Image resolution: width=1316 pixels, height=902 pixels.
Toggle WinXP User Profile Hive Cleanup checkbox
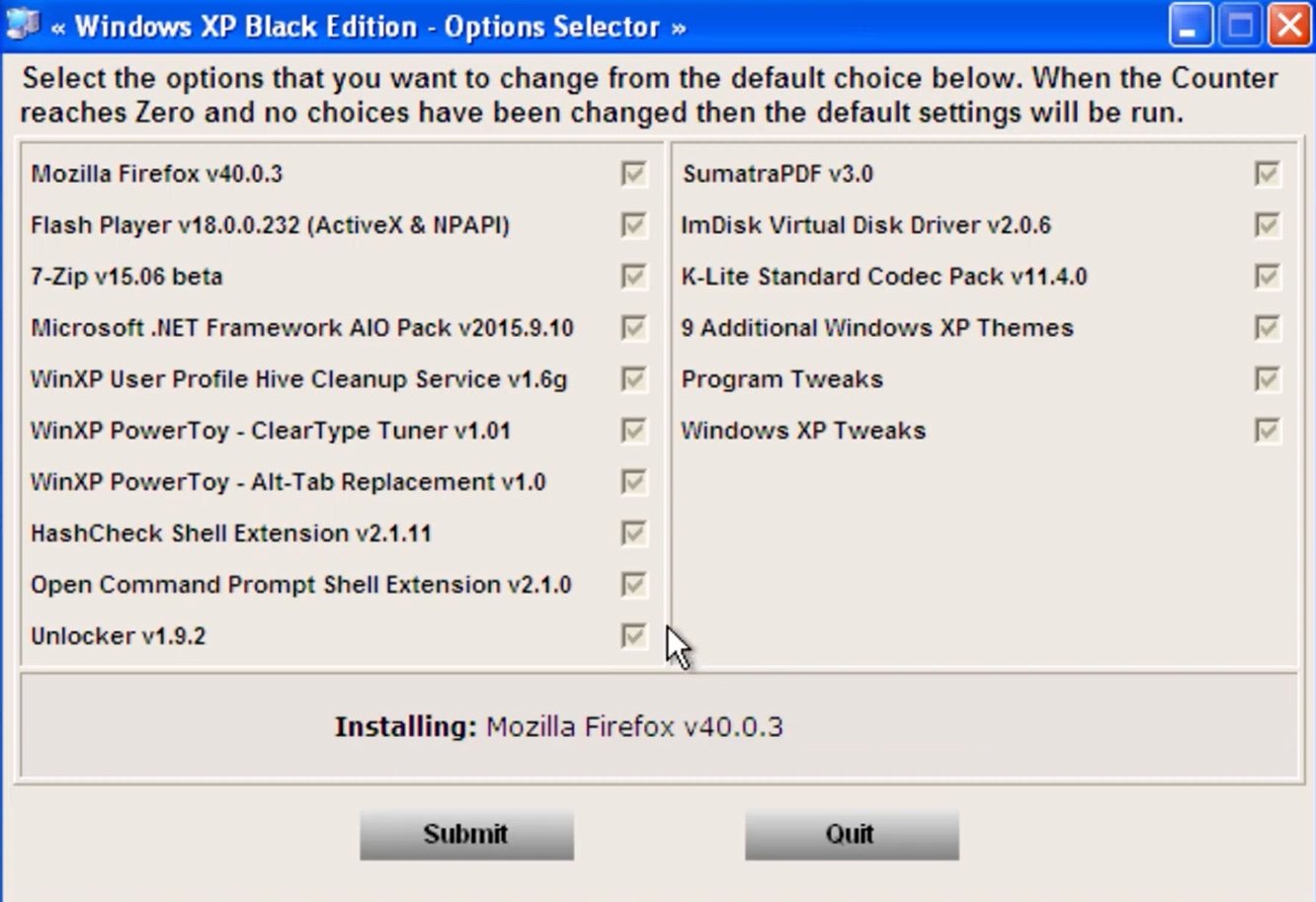[x=633, y=379]
